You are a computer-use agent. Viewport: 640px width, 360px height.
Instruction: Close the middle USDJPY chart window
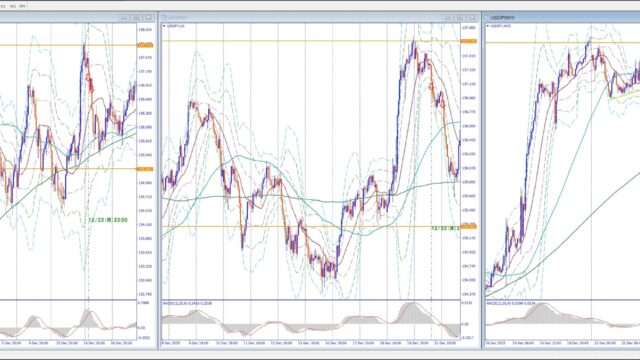tap(473, 18)
